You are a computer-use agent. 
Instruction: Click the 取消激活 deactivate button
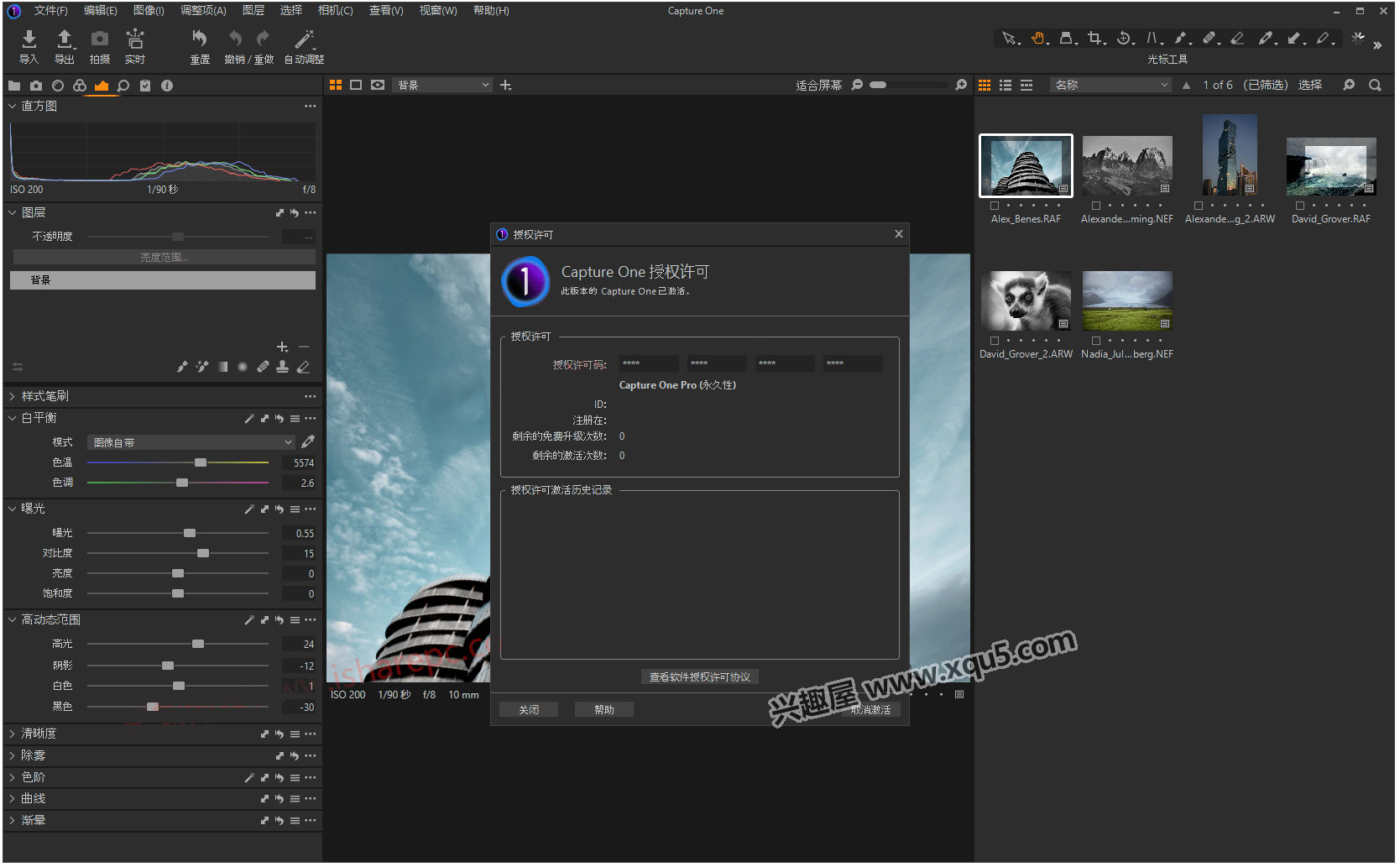870,710
